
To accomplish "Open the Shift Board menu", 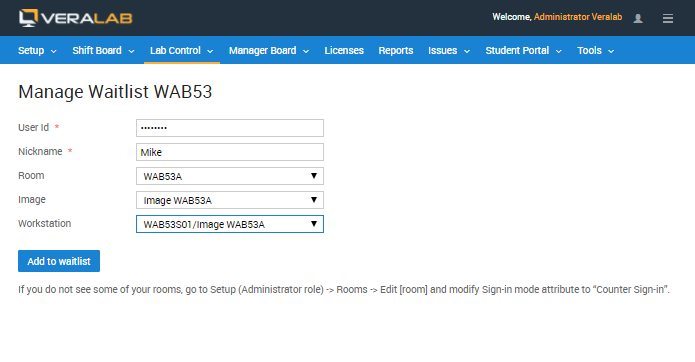I will (x=103, y=51).
